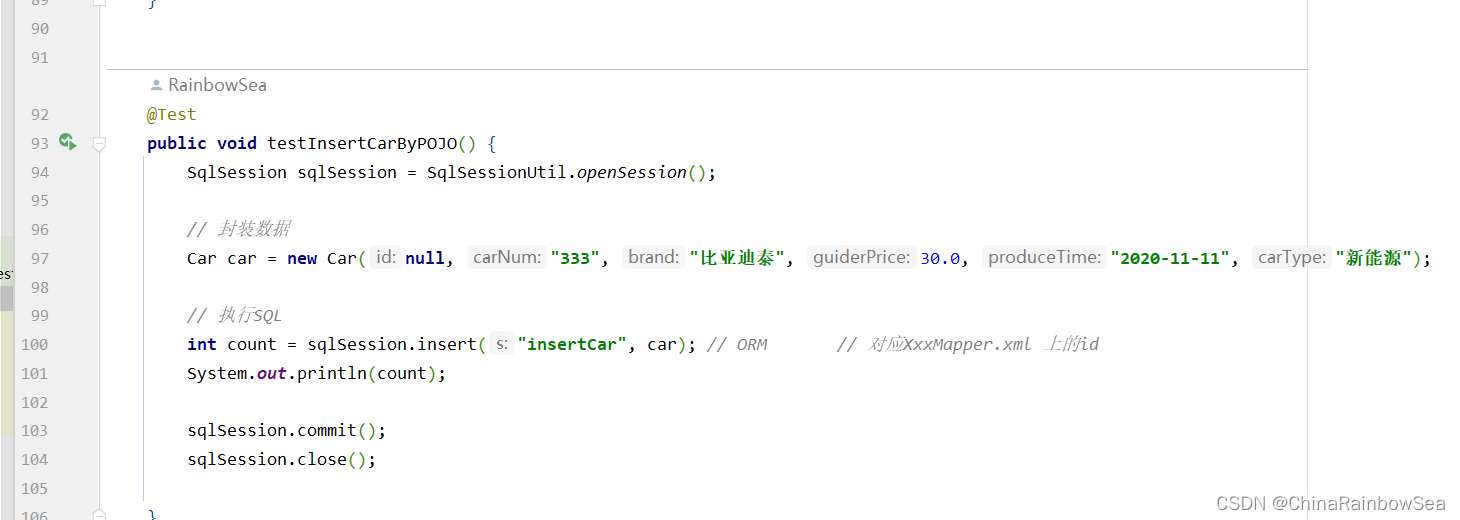
Task: Click string literal "insertCar"
Action: (572, 344)
